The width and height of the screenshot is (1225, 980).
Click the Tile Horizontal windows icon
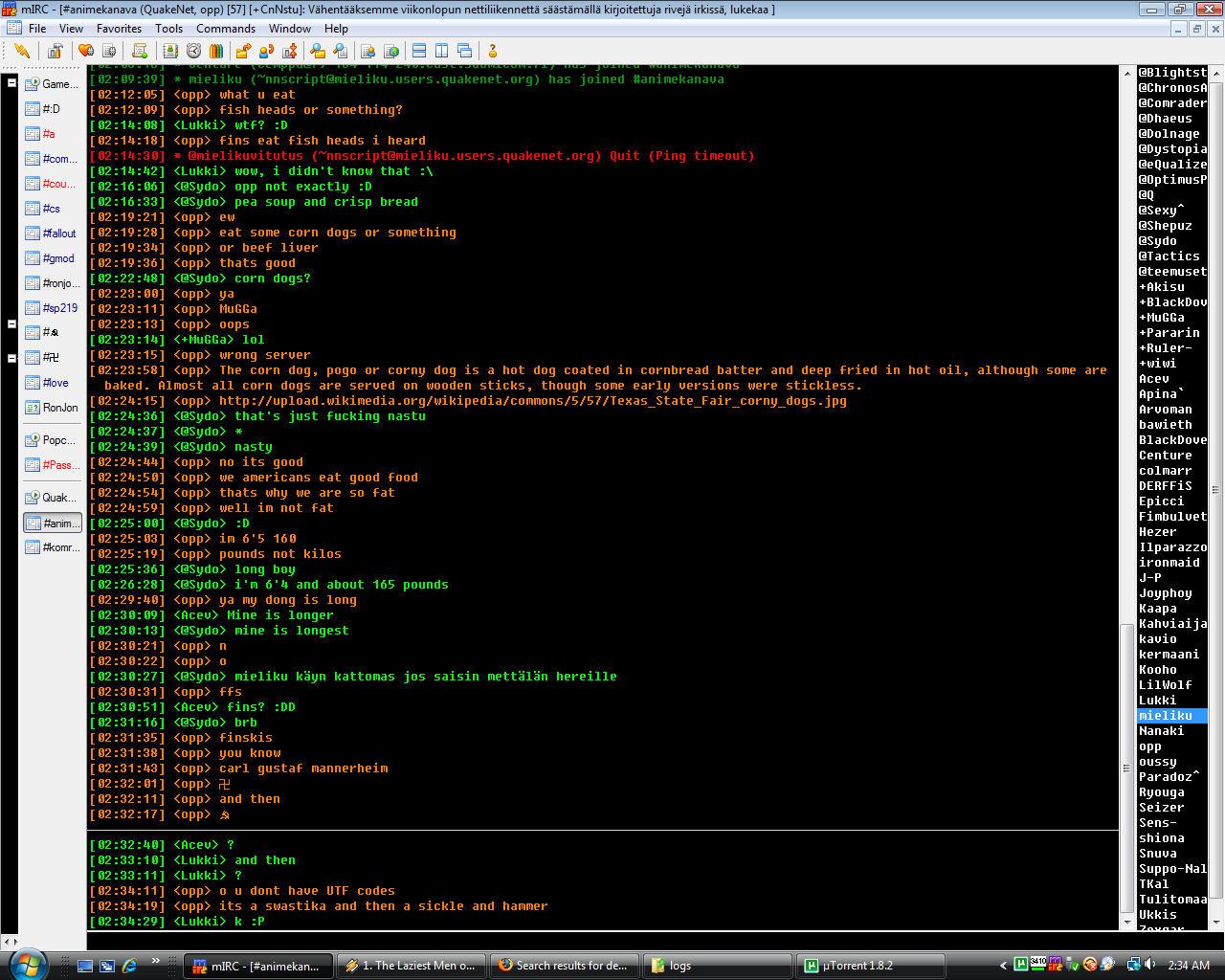coord(418,51)
